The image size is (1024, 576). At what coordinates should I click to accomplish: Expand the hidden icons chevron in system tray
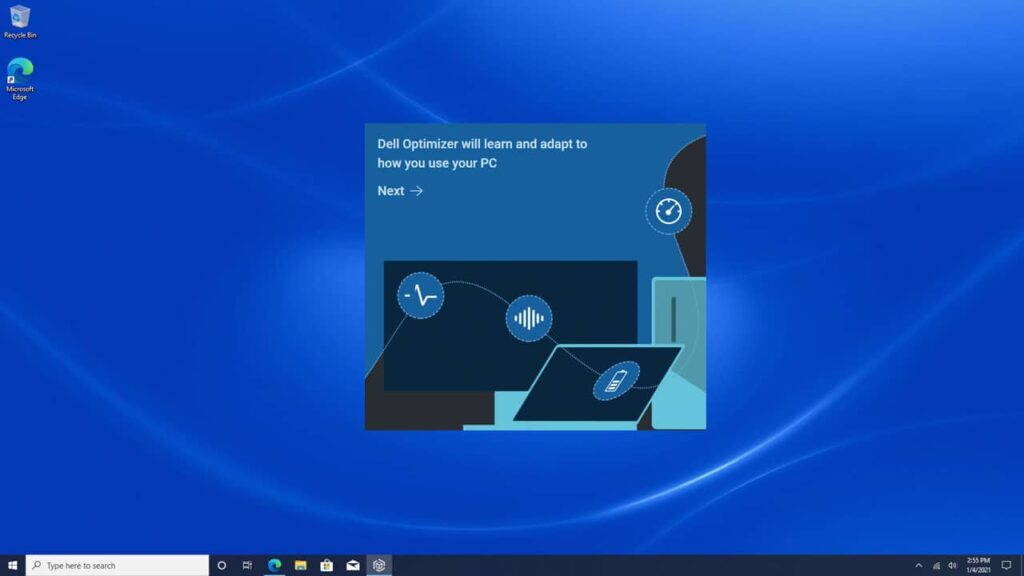(920, 565)
